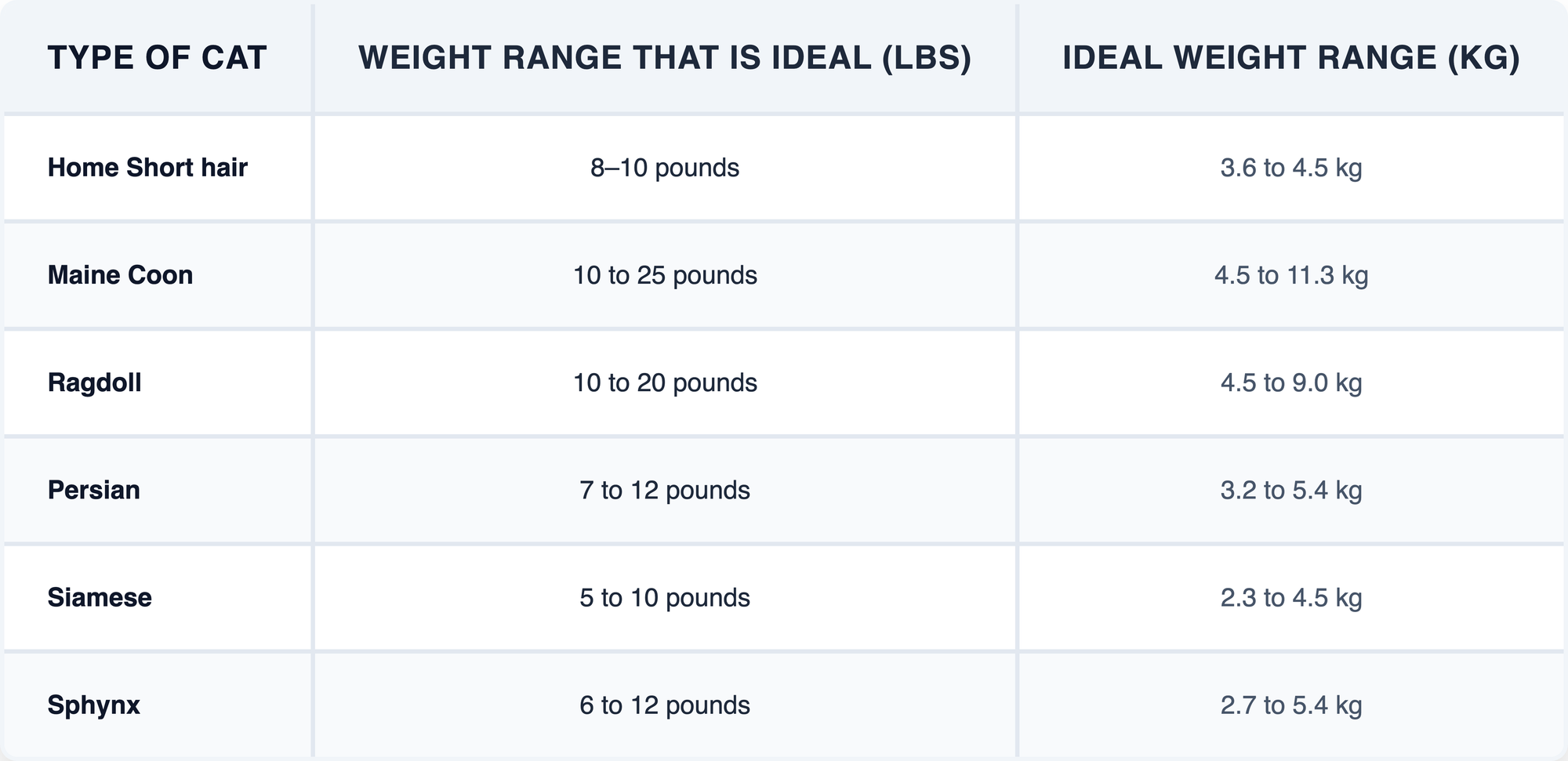Viewport: 1568px width, 761px height.
Task: Click the '7 to 12 pounds' cell
Action: 665,490
